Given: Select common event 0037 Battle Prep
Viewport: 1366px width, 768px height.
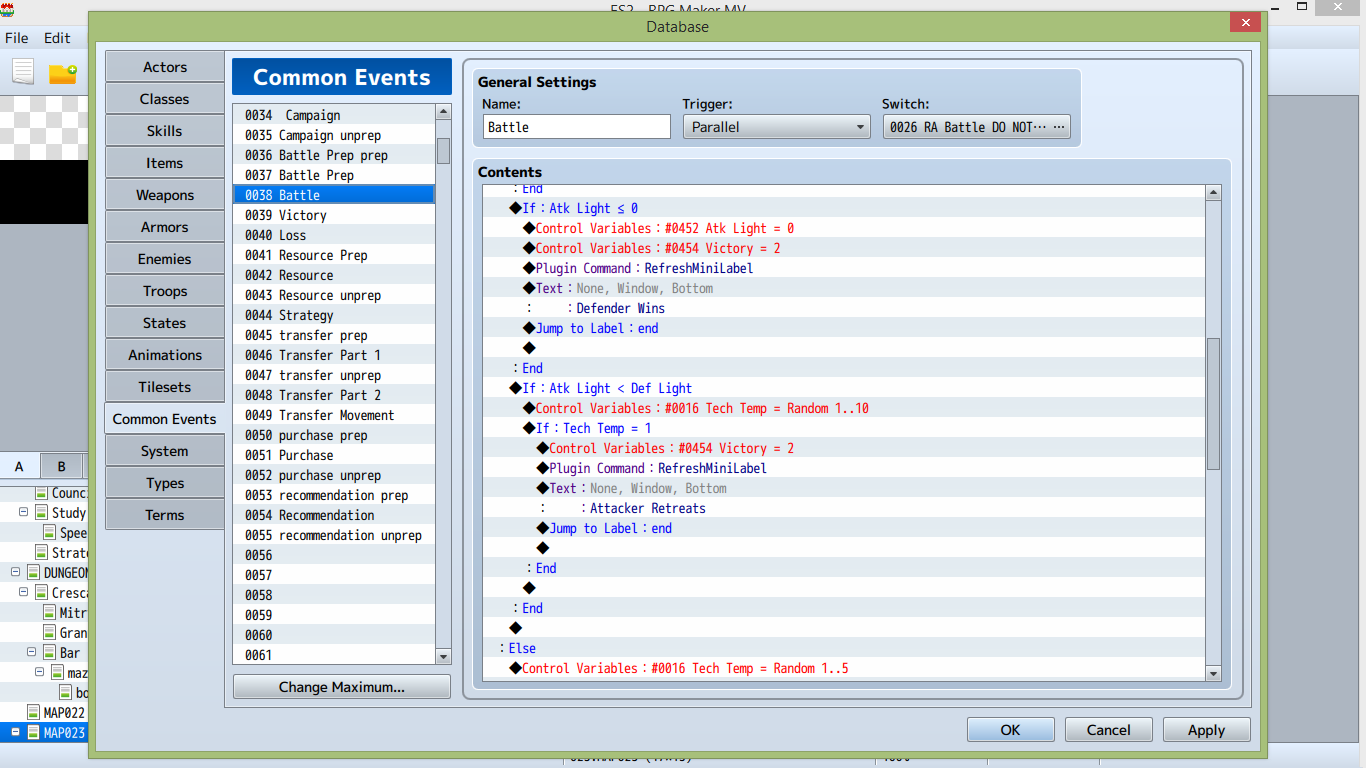Looking at the screenshot, I should tap(334, 175).
